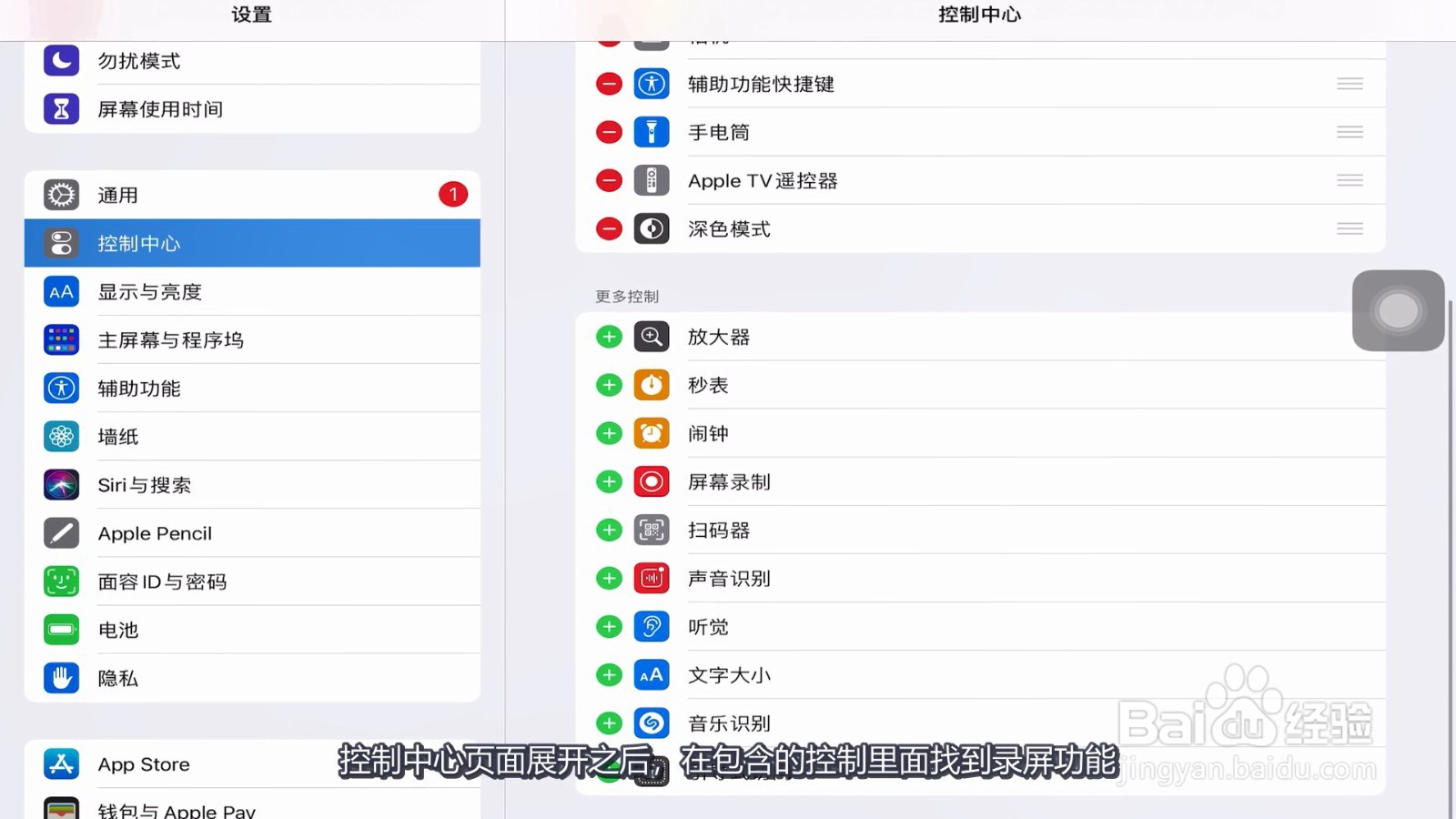Grab reorder handle for Apple TV remote row
This screenshot has width=1456, height=819.
tap(1350, 180)
